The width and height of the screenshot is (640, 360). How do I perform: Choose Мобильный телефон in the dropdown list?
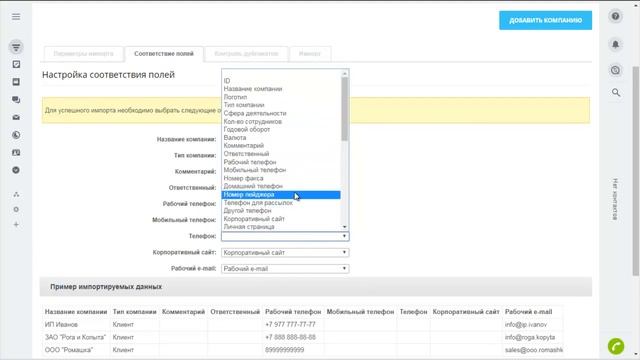point(281,170)
